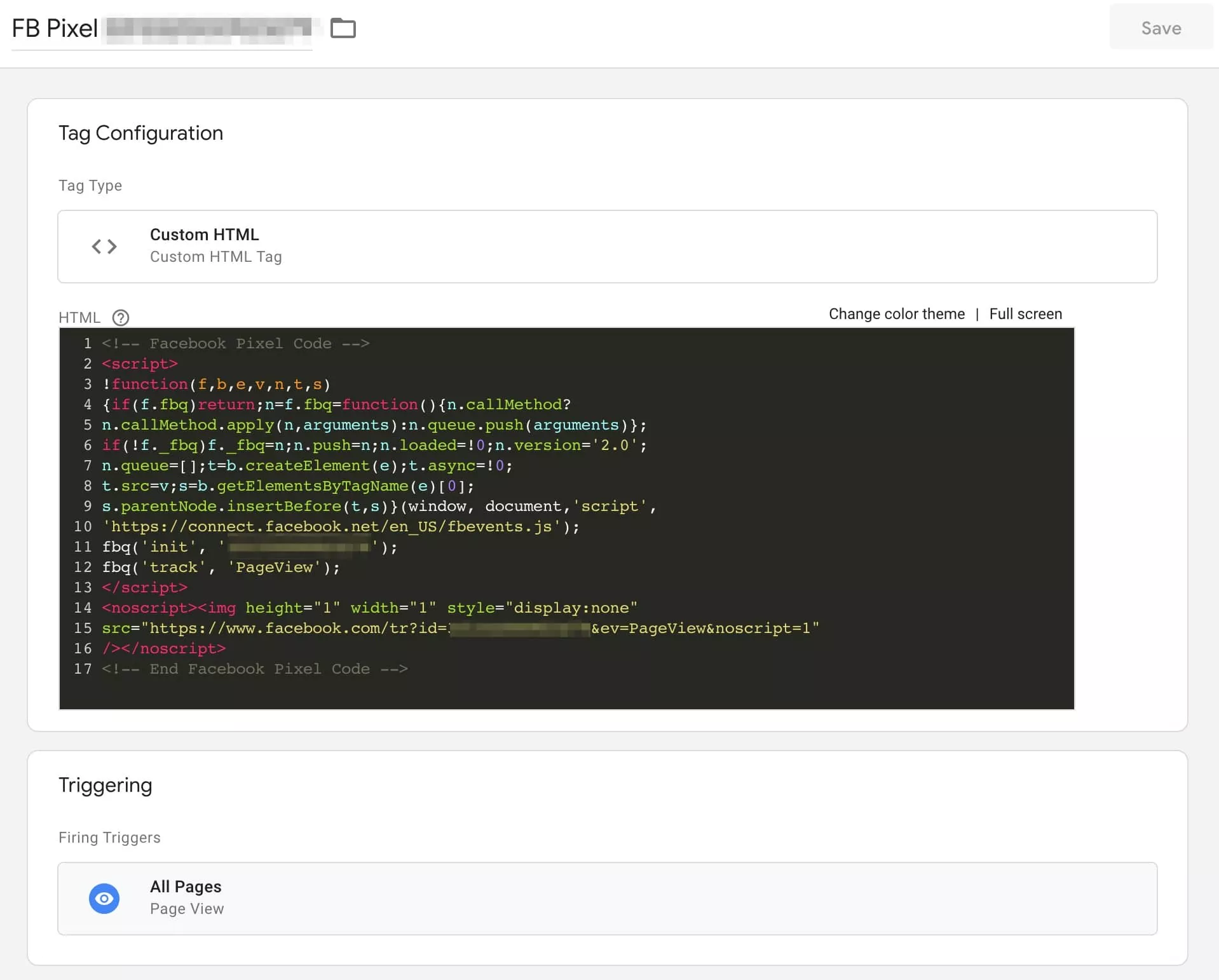Open the All Pages firing trigger
The height and width of the screenshot is (980, 1219).
point(607,899)
